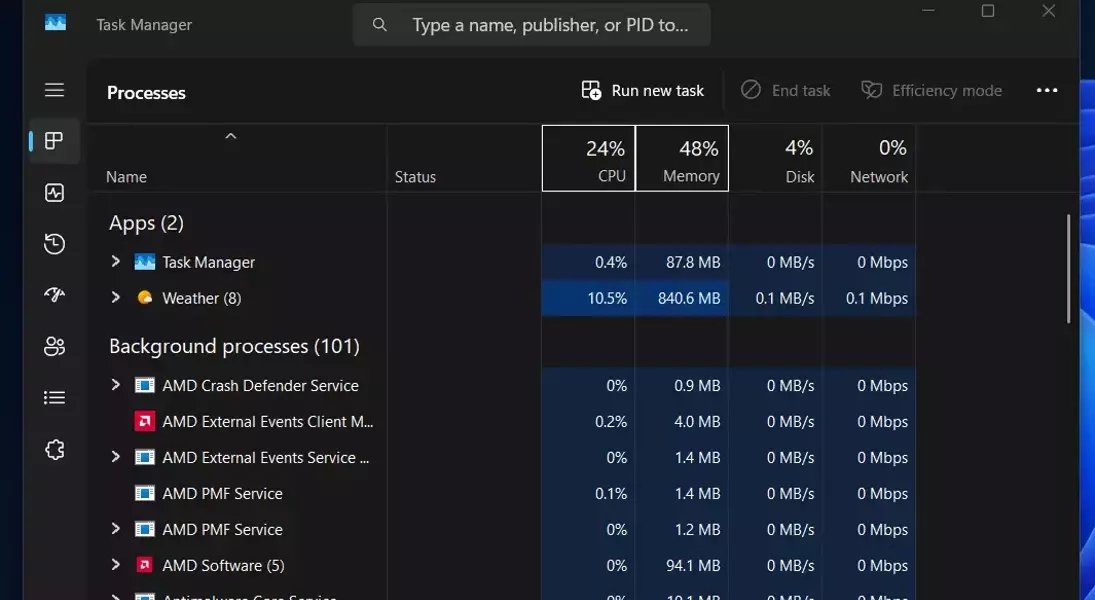Click Run new task
Screen dimensions: 1095x600
[643, 91]
